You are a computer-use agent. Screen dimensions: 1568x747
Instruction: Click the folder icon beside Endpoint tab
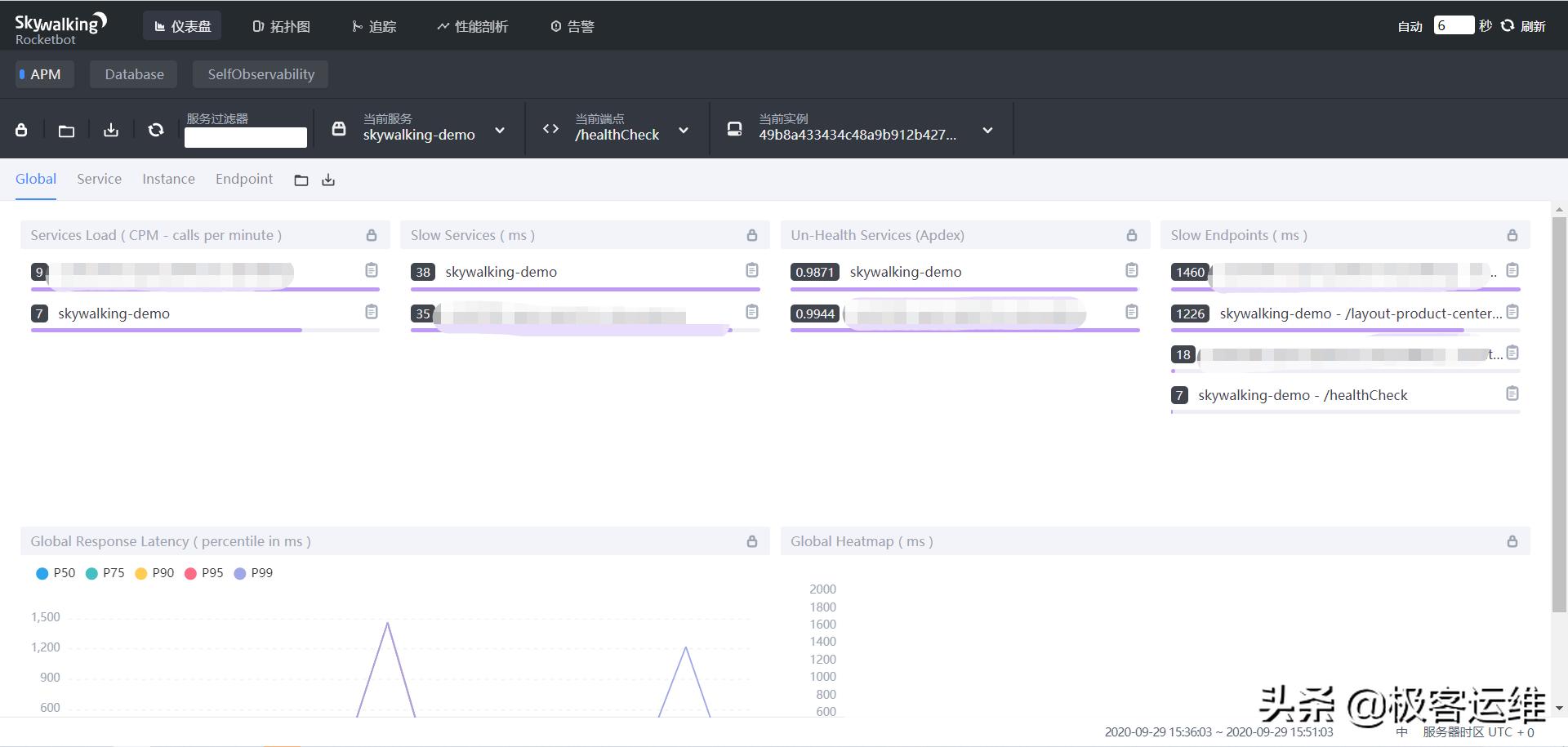(x=301, y=180)
